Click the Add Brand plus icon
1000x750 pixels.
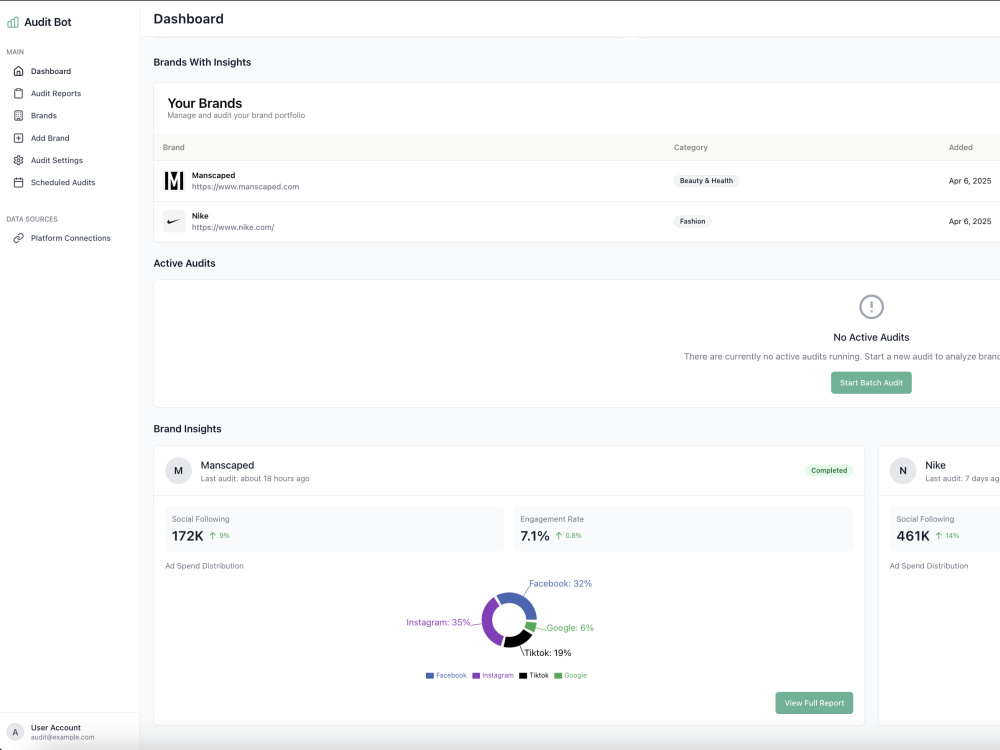coord(18,138)
